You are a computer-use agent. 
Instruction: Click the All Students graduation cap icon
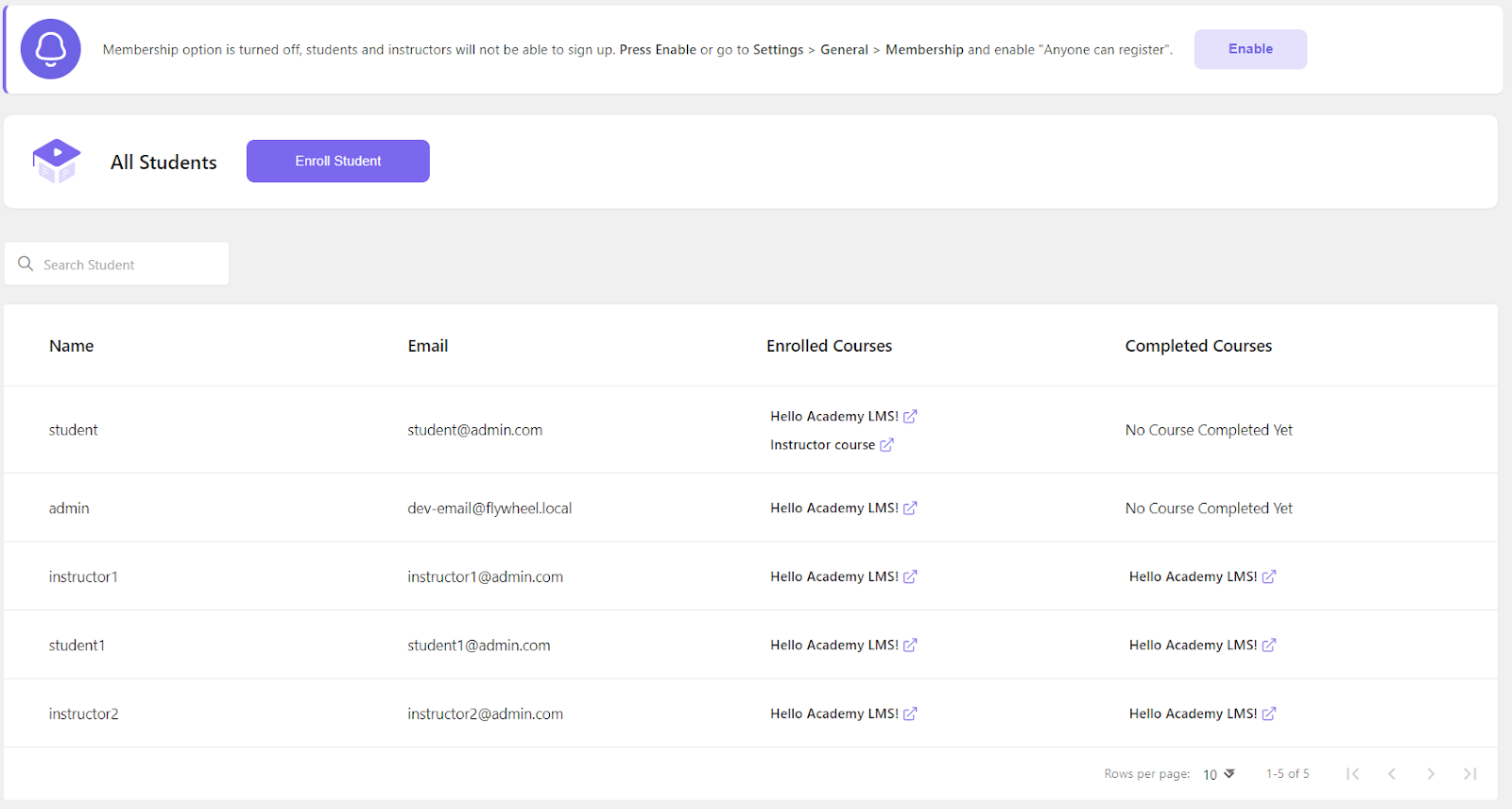tap(56, 161)
